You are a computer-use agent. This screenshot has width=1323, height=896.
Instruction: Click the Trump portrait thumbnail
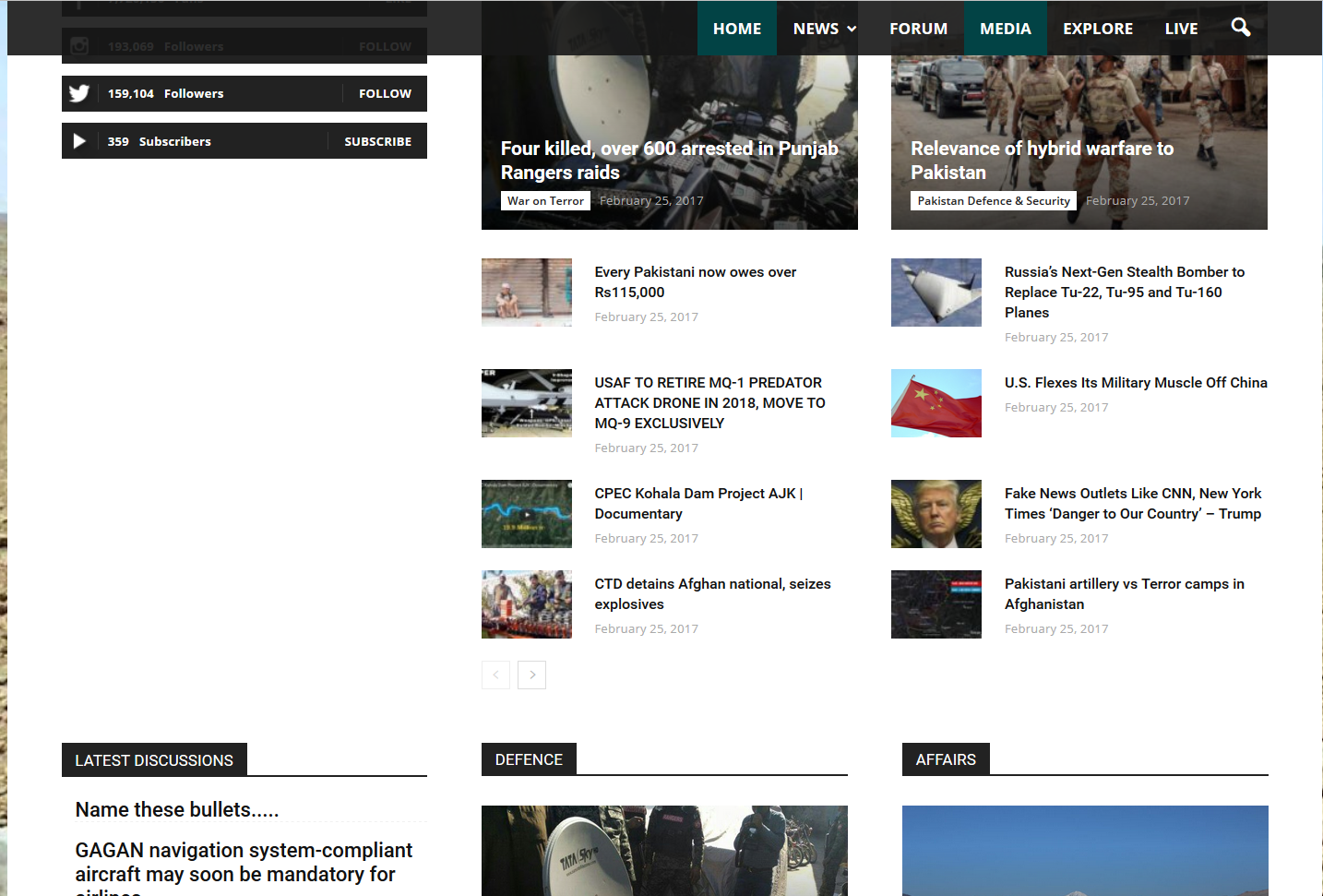936,514
